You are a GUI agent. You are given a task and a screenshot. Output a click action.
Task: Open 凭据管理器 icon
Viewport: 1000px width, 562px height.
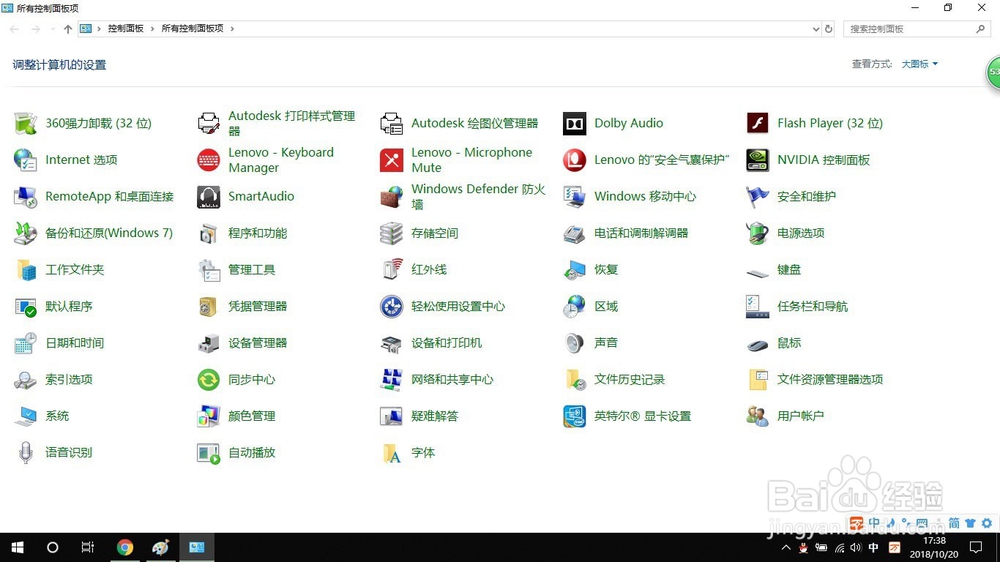(x=209, y=306)
